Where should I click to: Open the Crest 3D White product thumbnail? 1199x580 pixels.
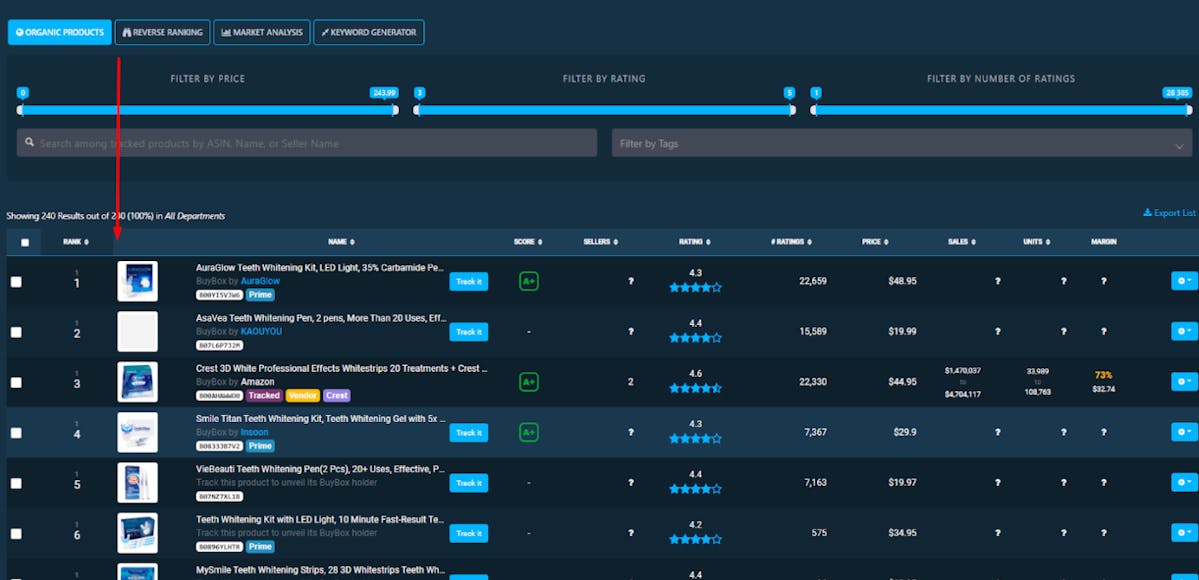click(x=138, y=382)
